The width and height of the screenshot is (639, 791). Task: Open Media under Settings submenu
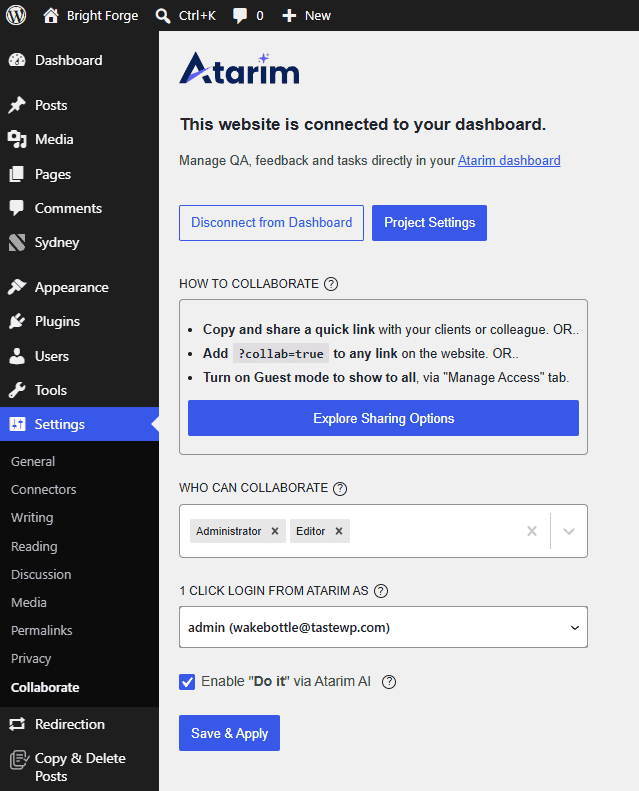(29, 602)
